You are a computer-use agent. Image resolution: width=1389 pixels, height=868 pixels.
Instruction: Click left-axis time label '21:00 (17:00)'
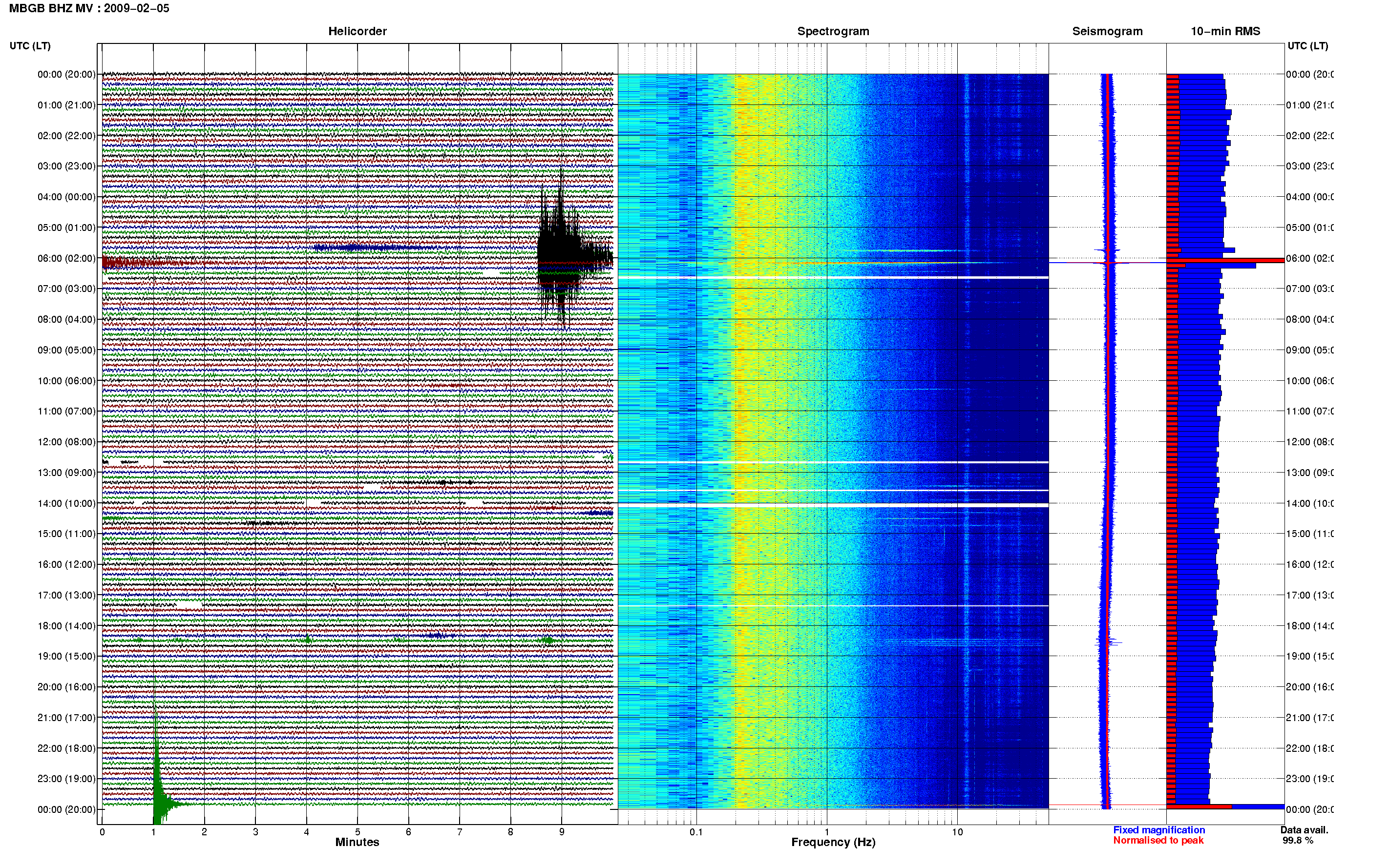point(66,718)
